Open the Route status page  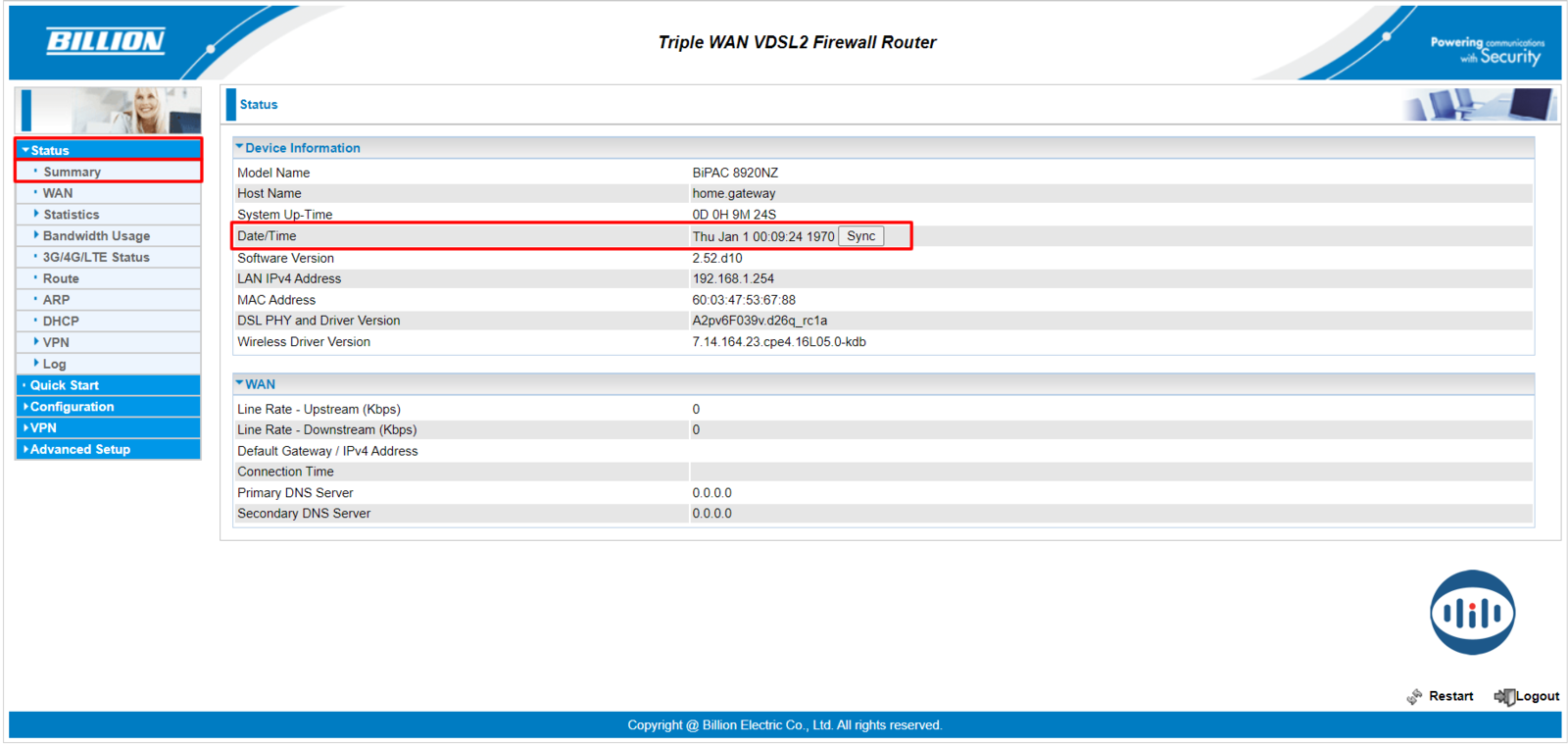61,278
